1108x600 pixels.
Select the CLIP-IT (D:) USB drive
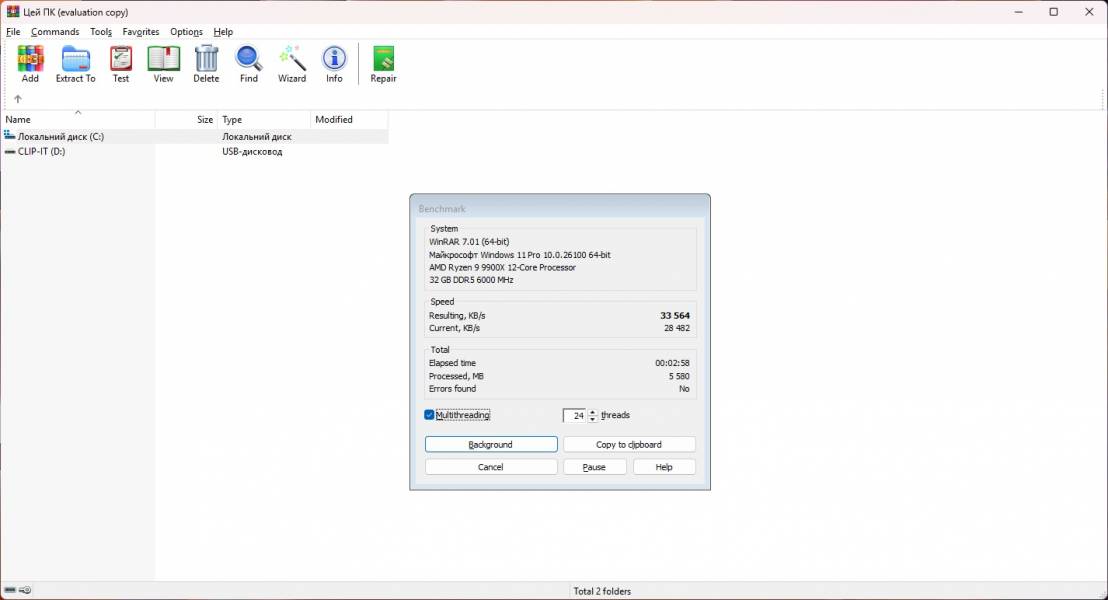[42, 152]
